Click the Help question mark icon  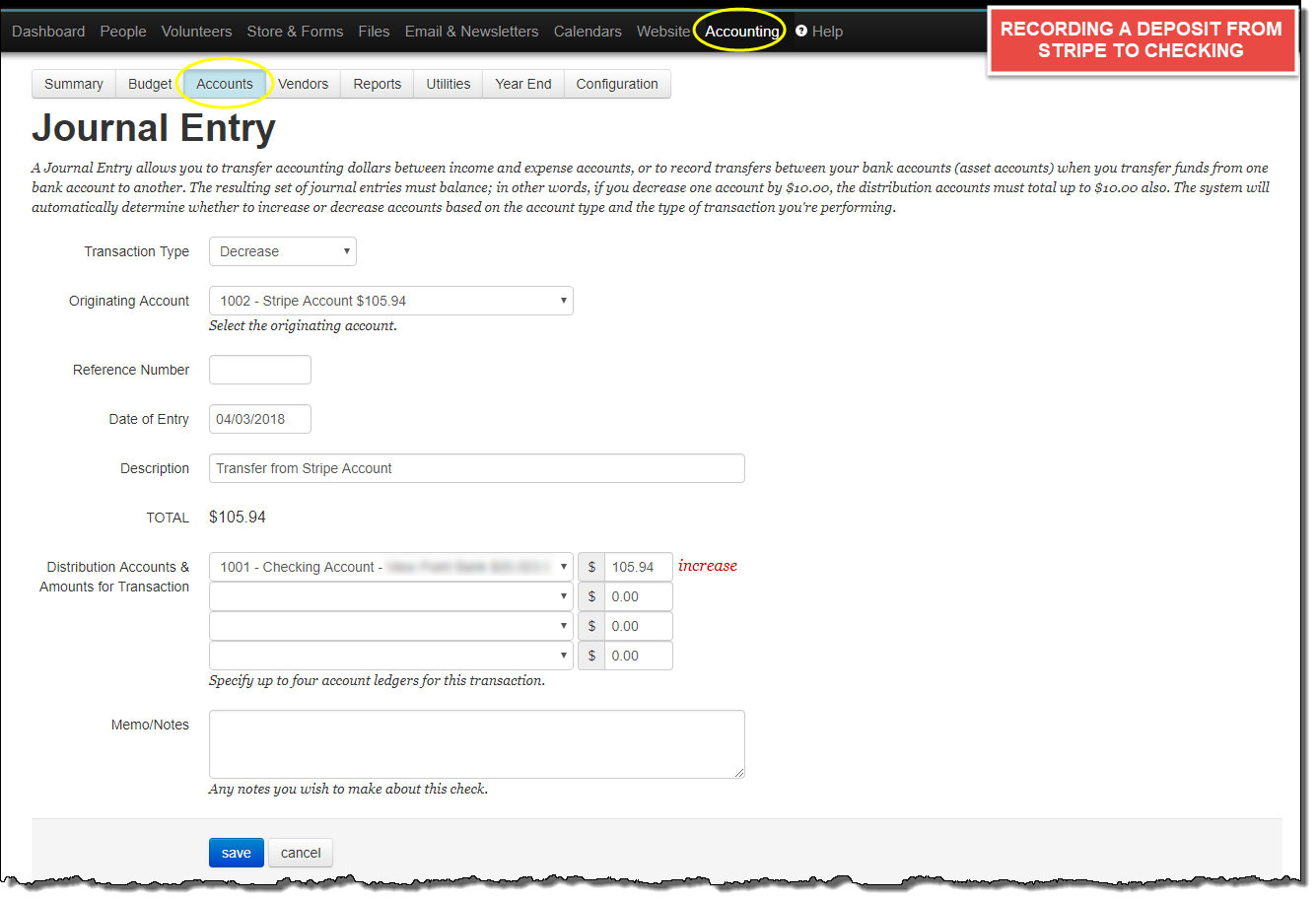(x=801, y=31)
